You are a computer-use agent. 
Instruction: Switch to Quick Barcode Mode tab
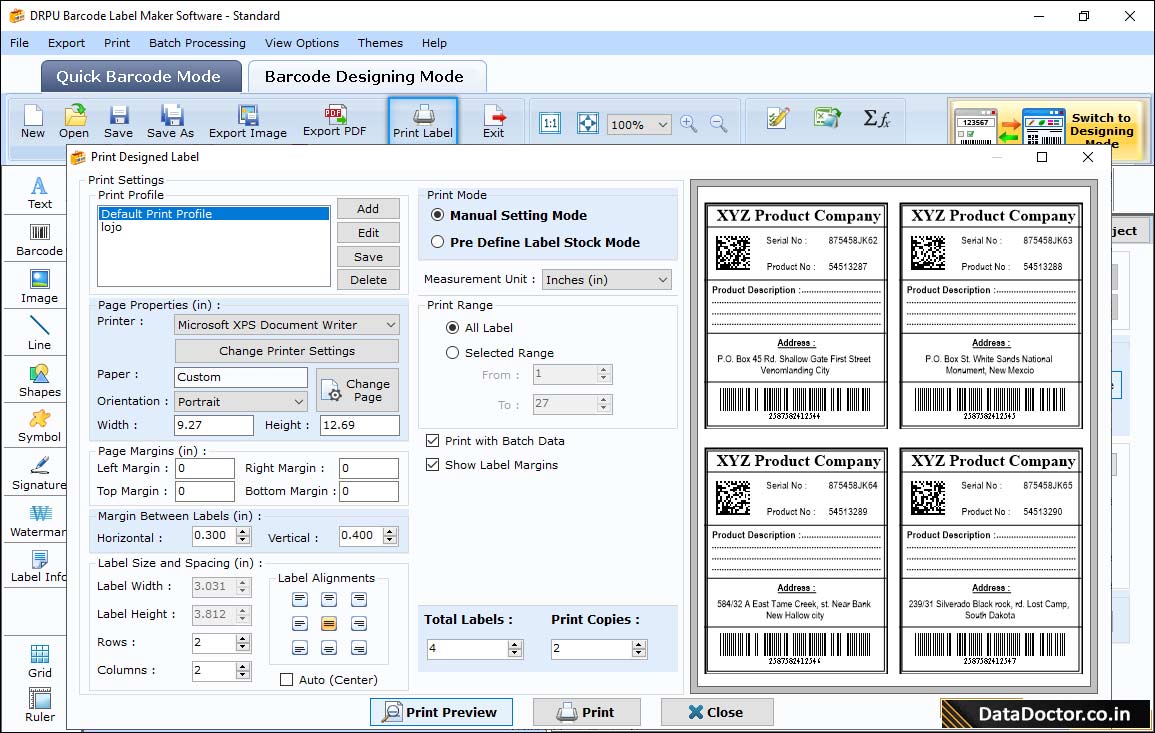140,76
